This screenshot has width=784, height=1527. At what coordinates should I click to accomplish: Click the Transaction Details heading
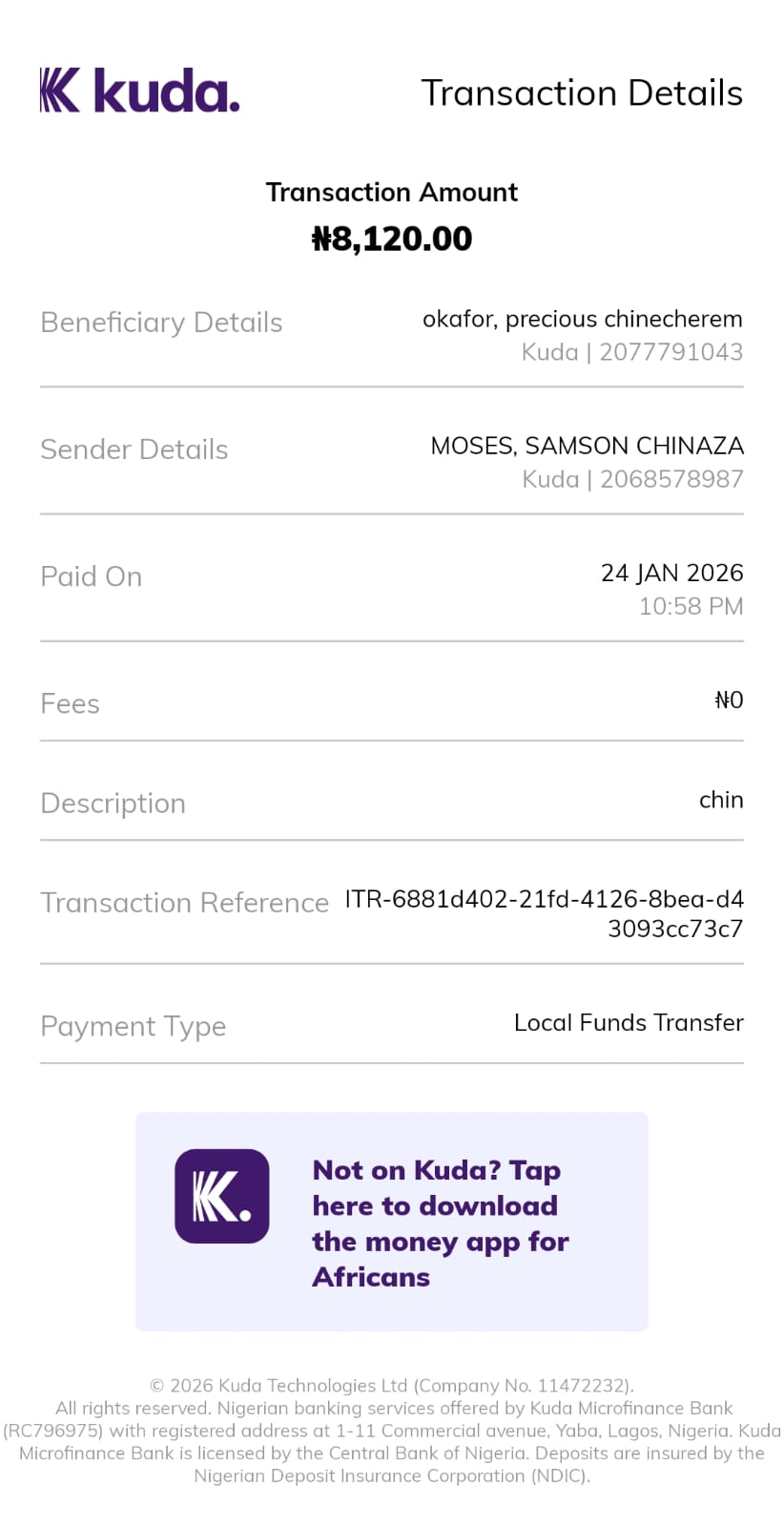581,94
